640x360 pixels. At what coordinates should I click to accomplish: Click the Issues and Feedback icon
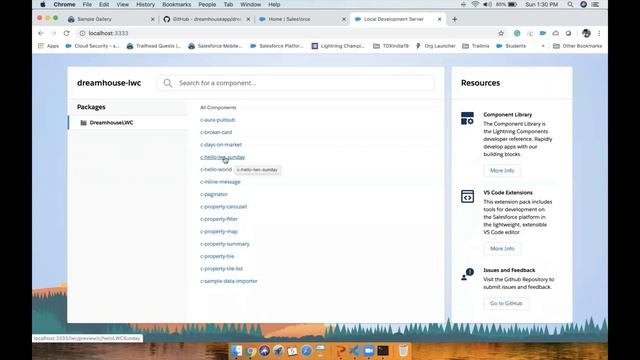pyautogui.click(x=467, y=274)
